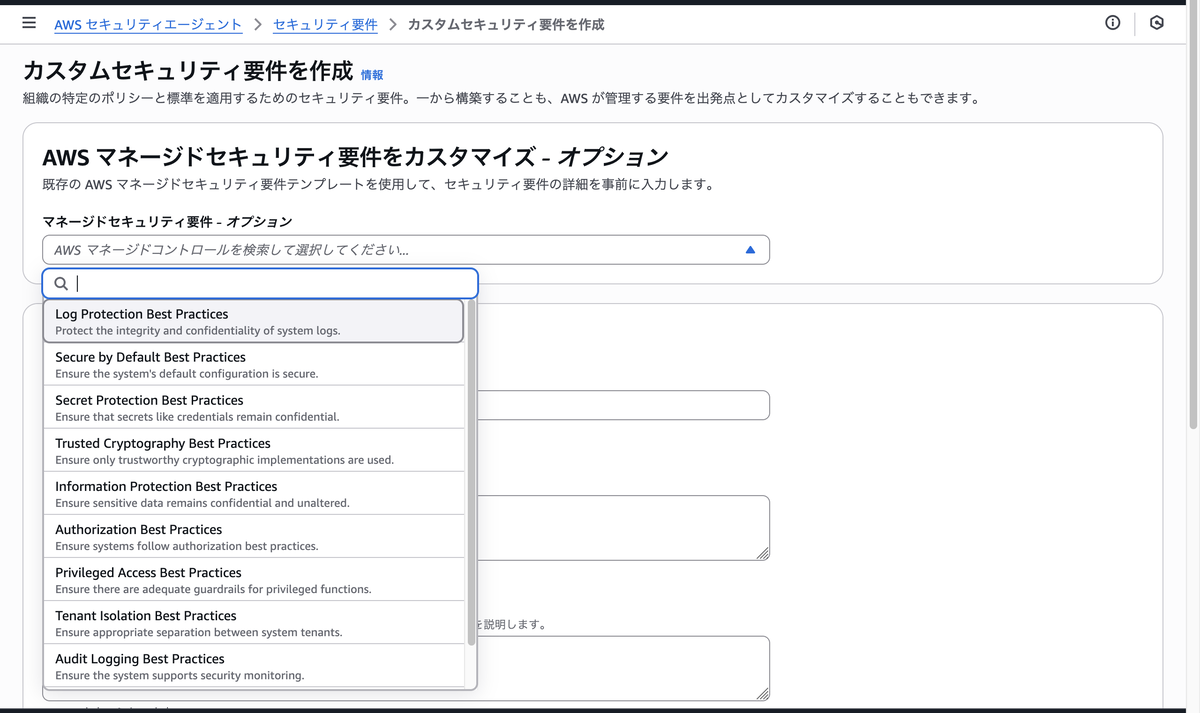Click the search magnifier icon in dropdown
1200x713 pixels.
pos(61,284)
